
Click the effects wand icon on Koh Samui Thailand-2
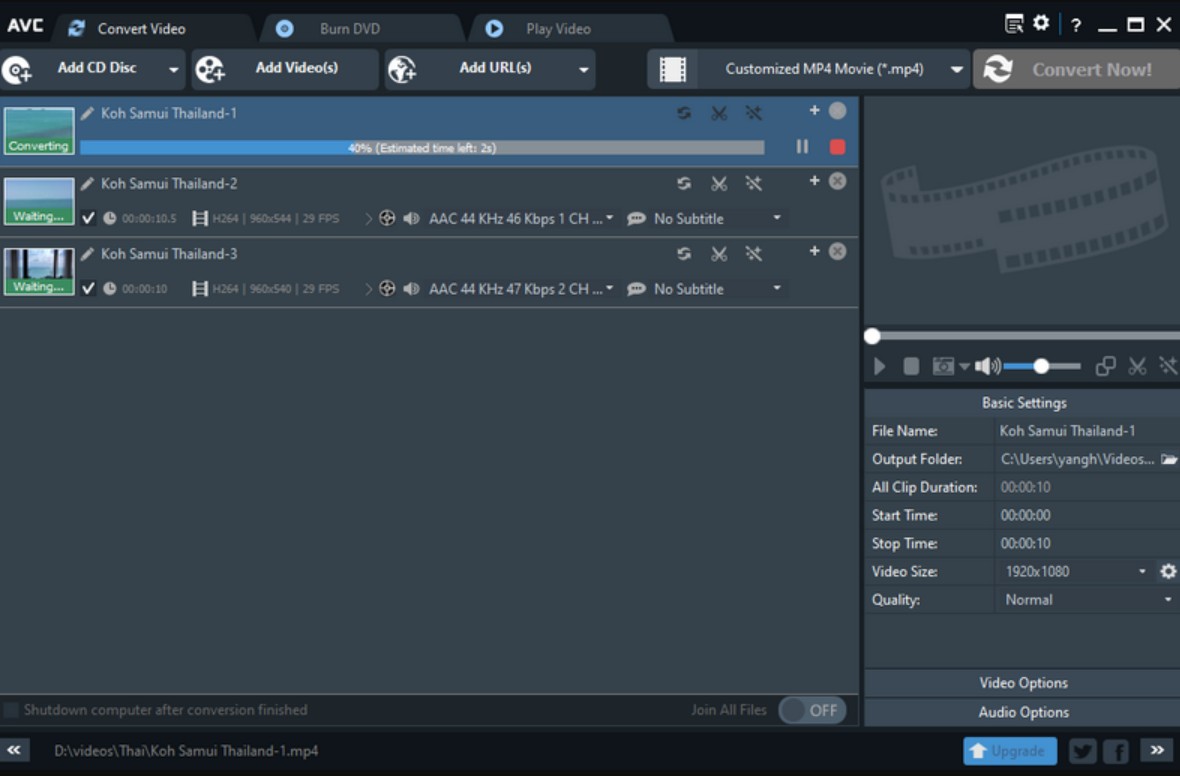(753, 184)
